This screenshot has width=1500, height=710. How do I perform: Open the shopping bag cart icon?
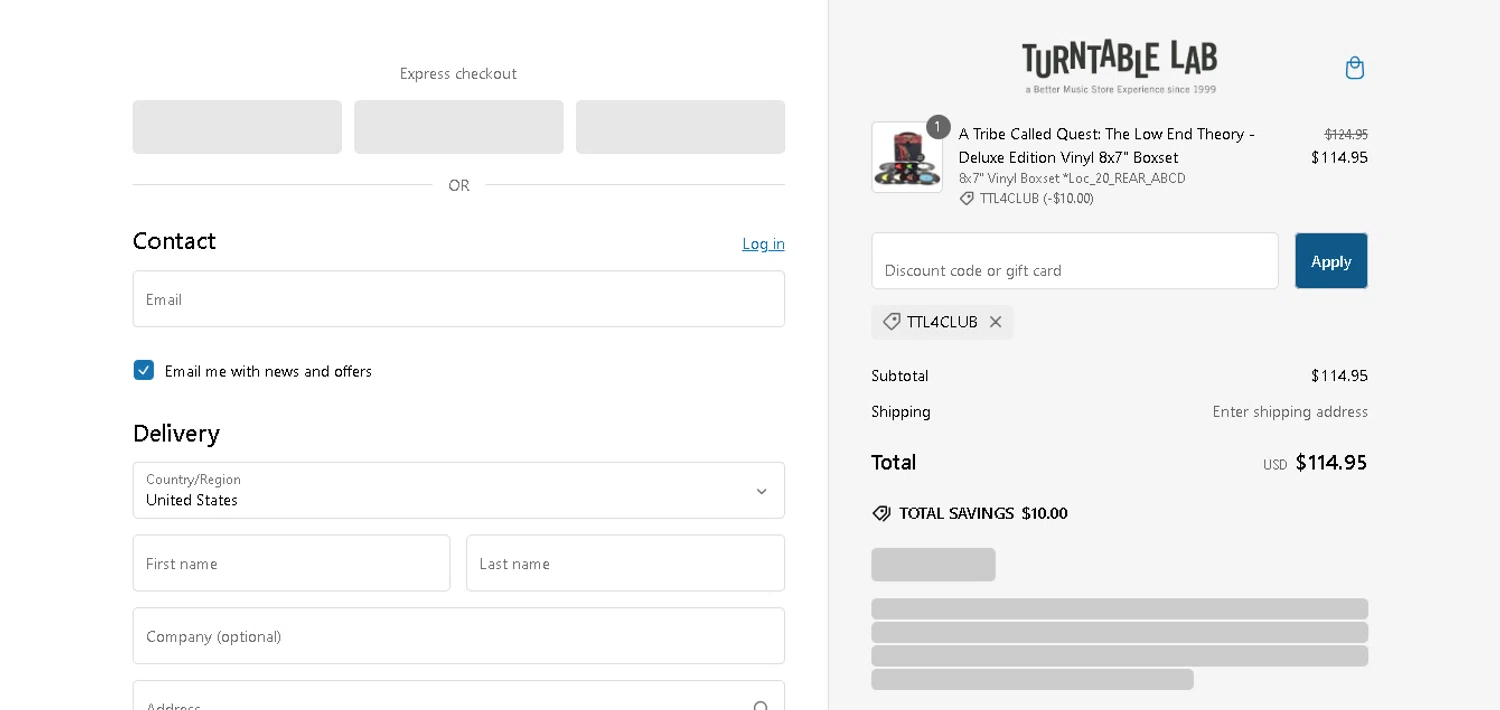coord(1355,68)
